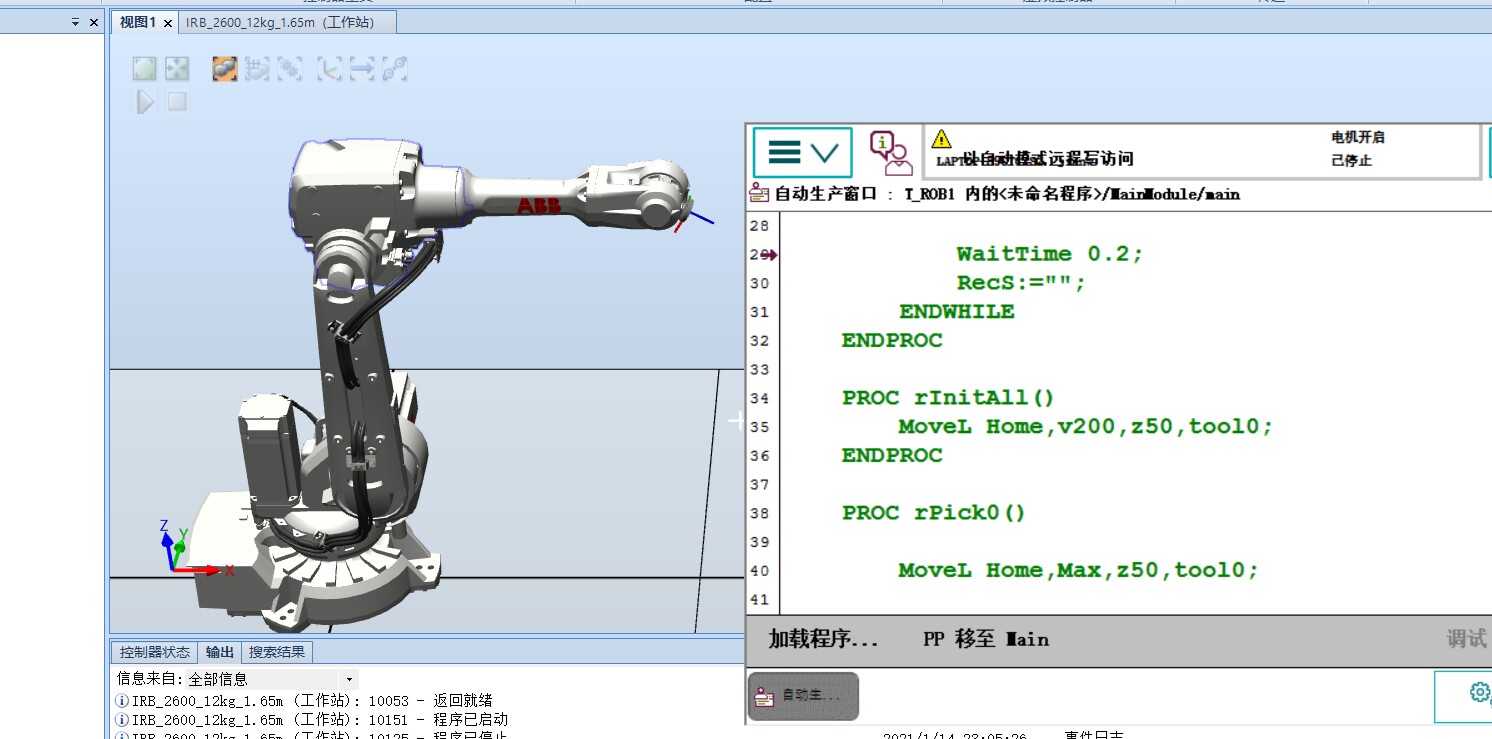Viewport: 1492px width, 739px height.
Task: Click log entry 10151 - 程序已启动
Action: [x=312, y=719]
